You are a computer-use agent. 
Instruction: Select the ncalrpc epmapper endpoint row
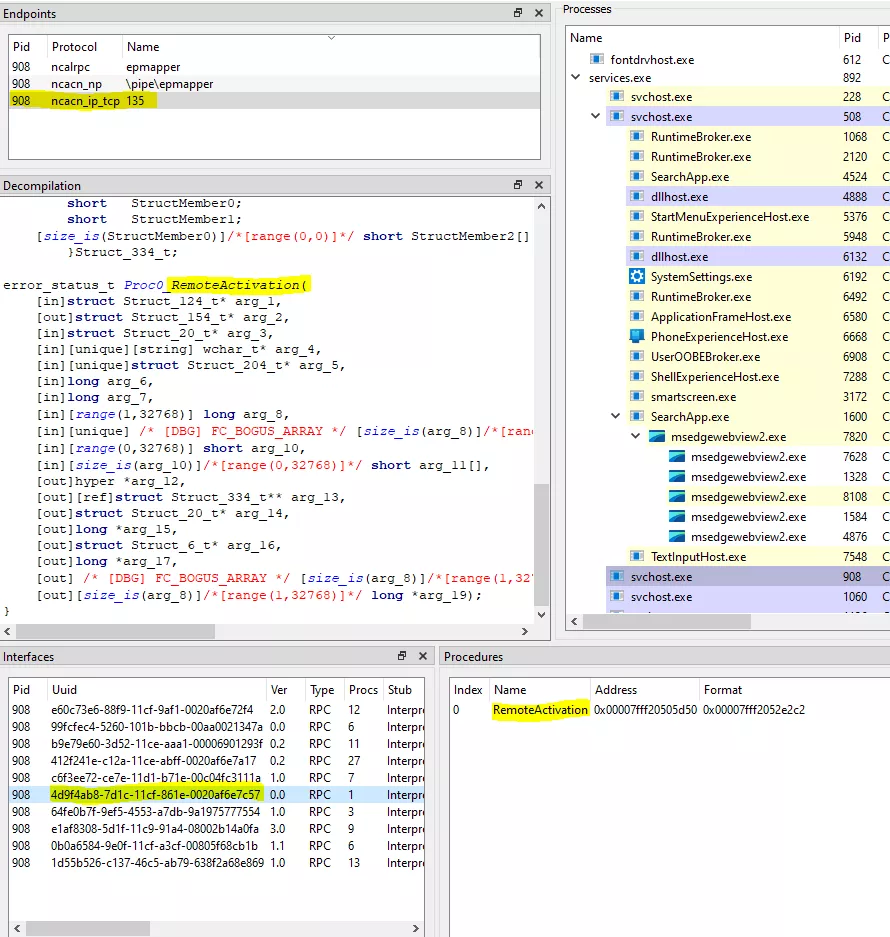click(x=274, y=67)
